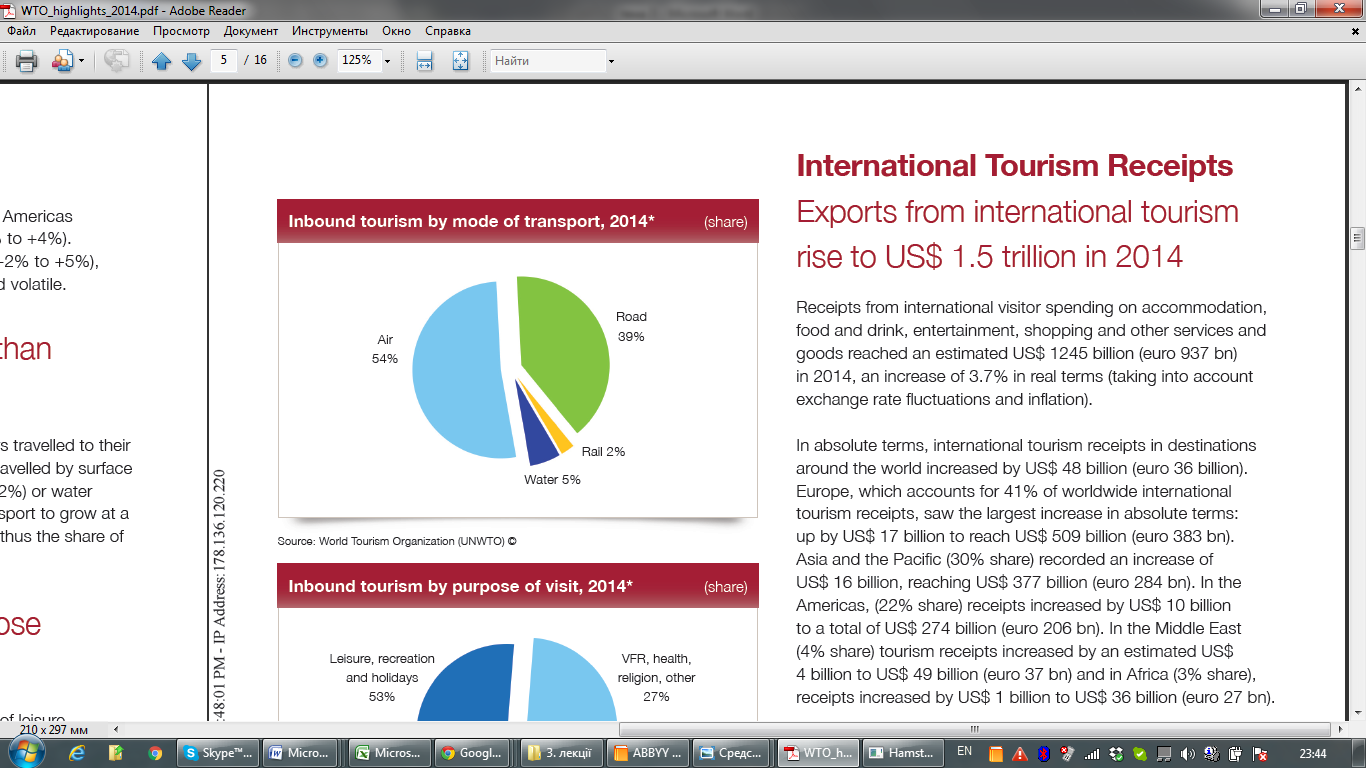
Task: Go to next page with down arrow
Action: click(191, 61)
